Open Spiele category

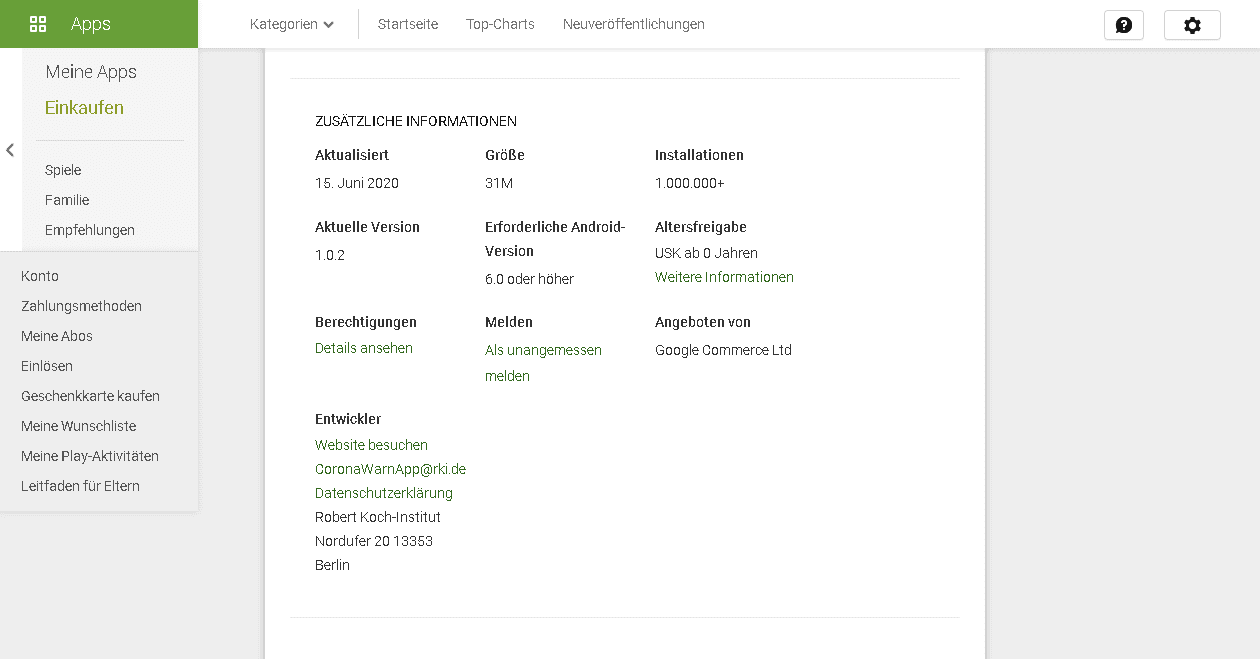(63, 170)
